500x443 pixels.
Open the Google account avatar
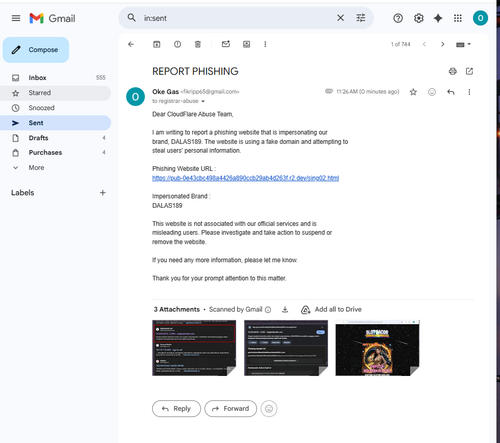tap(480, 18)
